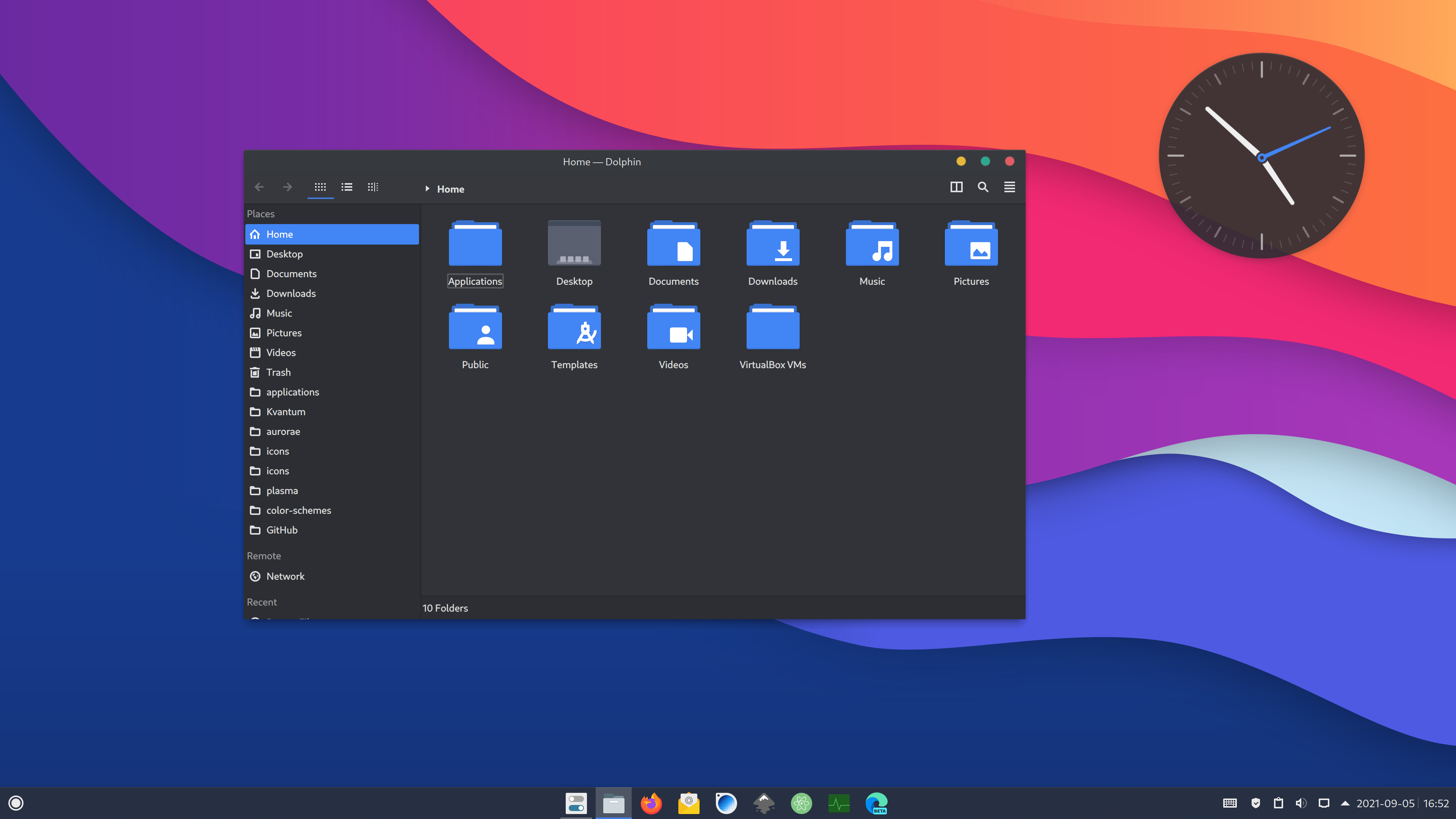Expand the breadcrumb arrow before Home
Viewport: 1456px width, 819px height.
click(x=427, y=189)
